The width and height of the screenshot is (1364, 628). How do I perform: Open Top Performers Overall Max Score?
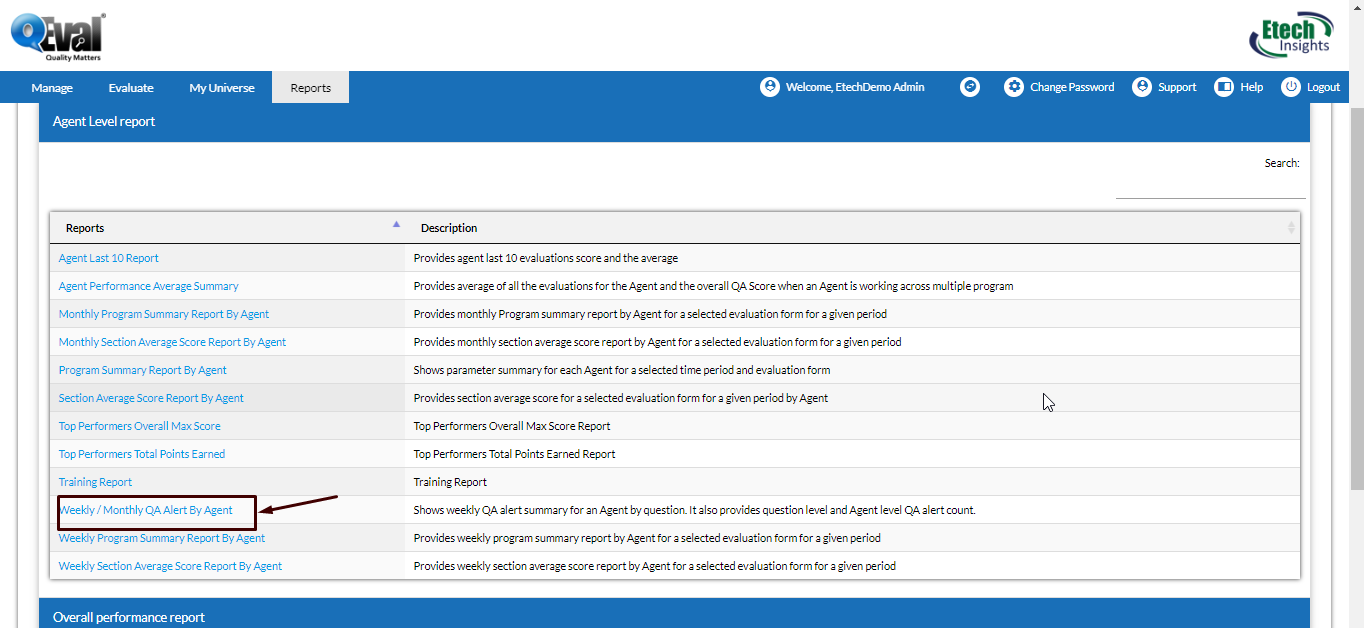140,426
